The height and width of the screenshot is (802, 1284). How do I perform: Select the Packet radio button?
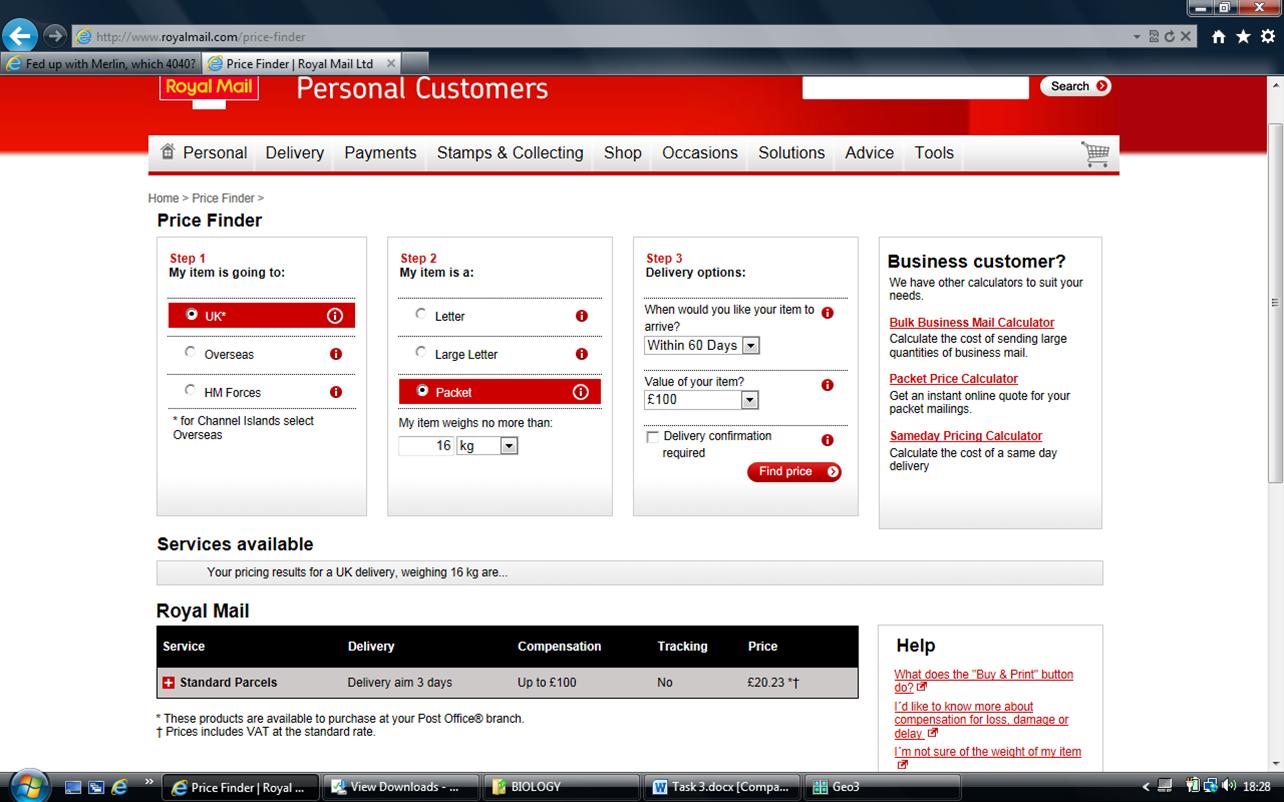[x=421, y=390]
